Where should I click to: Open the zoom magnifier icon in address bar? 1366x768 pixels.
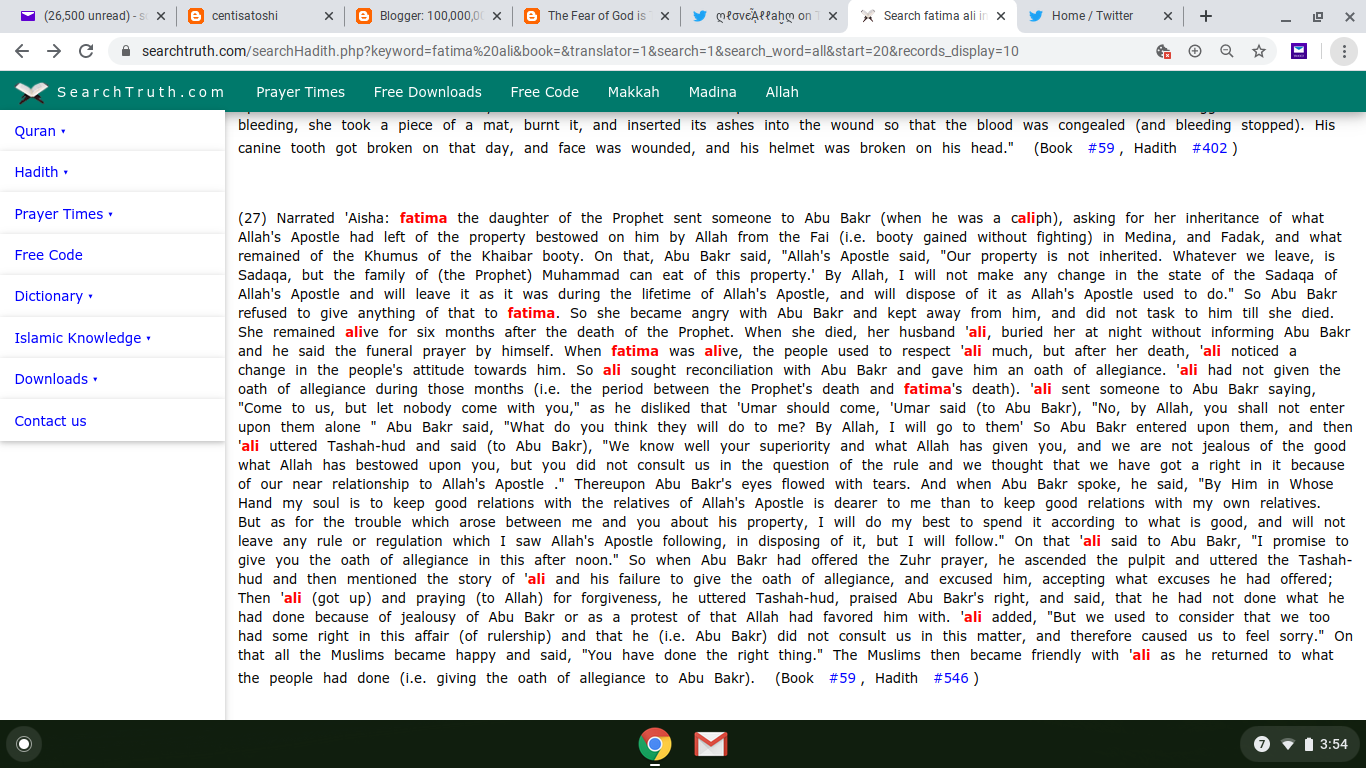[1227, 51]
